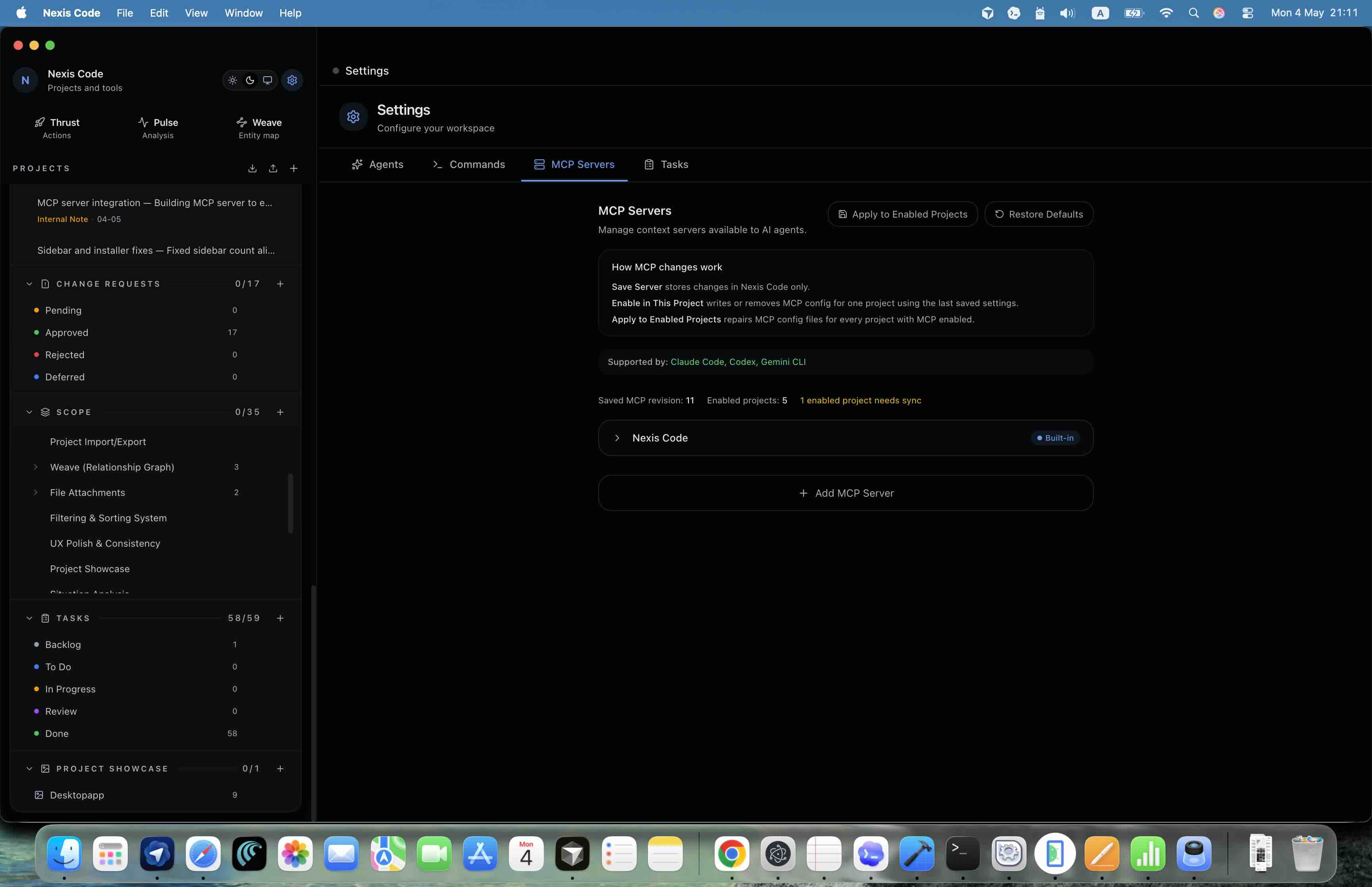Screen dimensions: 1372x887
Task: Open Wi-Fi menu bar icon
Action: 1166,13
